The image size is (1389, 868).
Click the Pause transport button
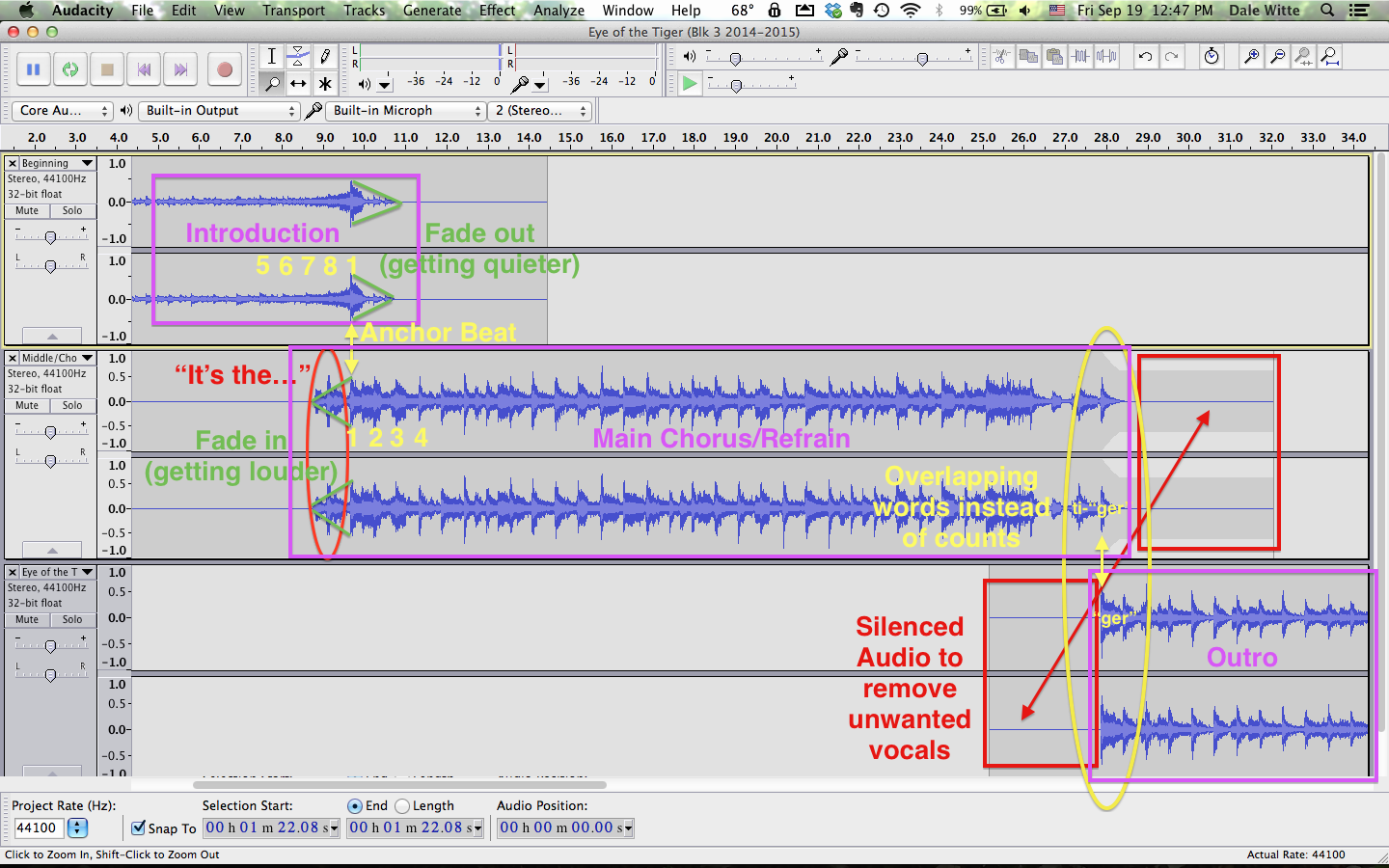point(34,69)
